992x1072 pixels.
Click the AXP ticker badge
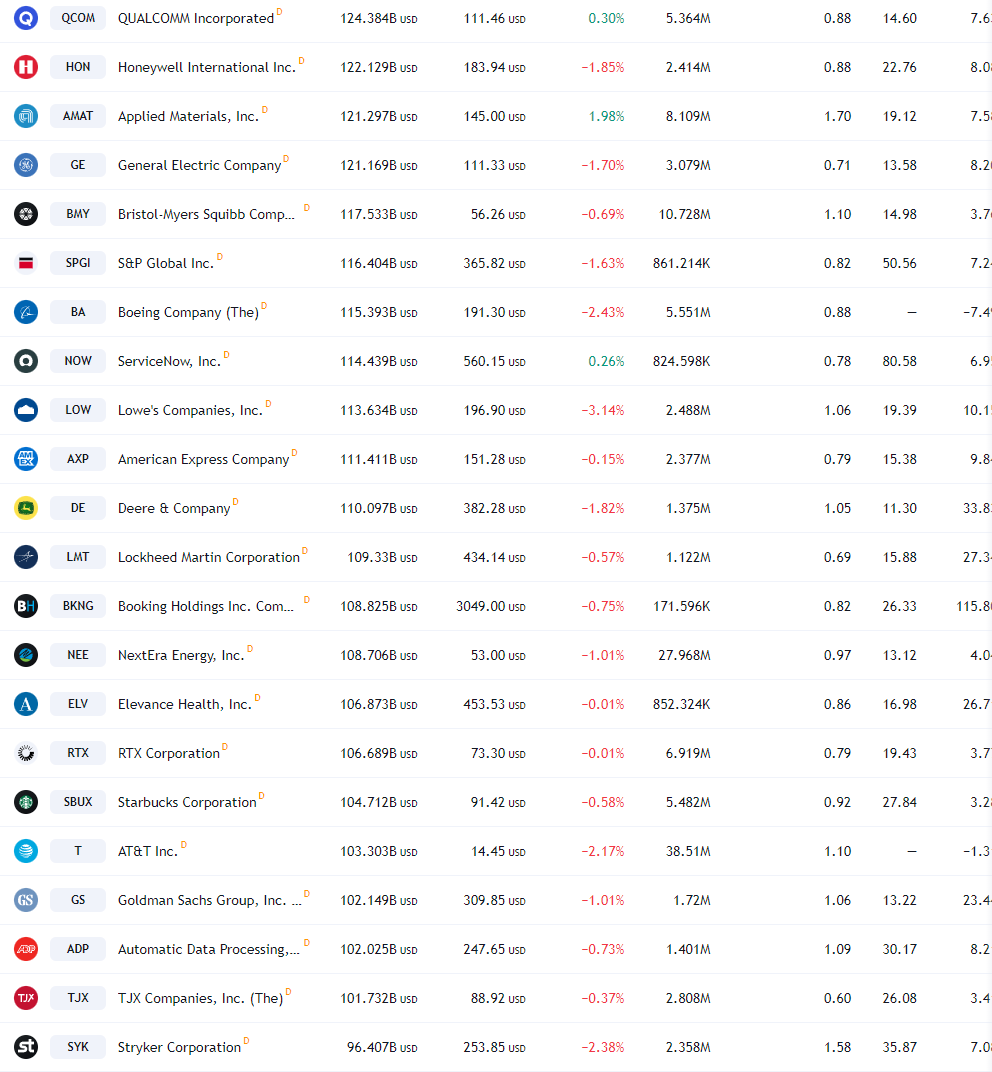(78, 459)
